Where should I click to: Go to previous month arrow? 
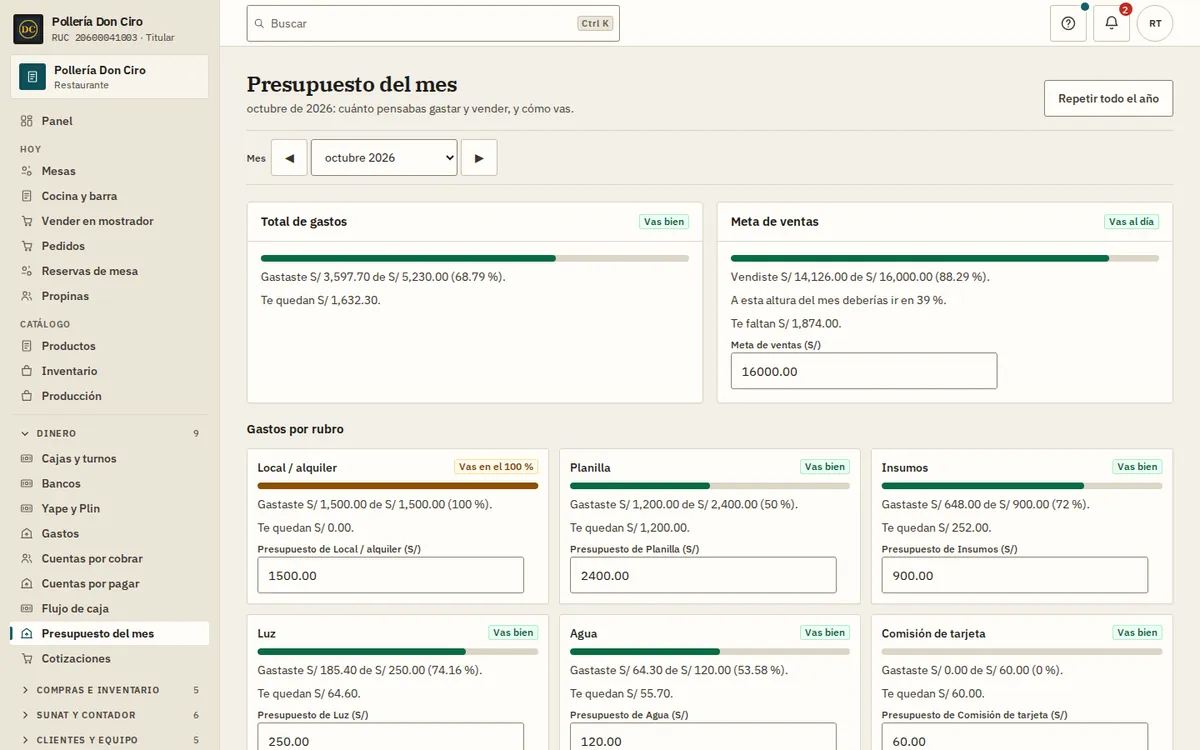click(289, 158)
